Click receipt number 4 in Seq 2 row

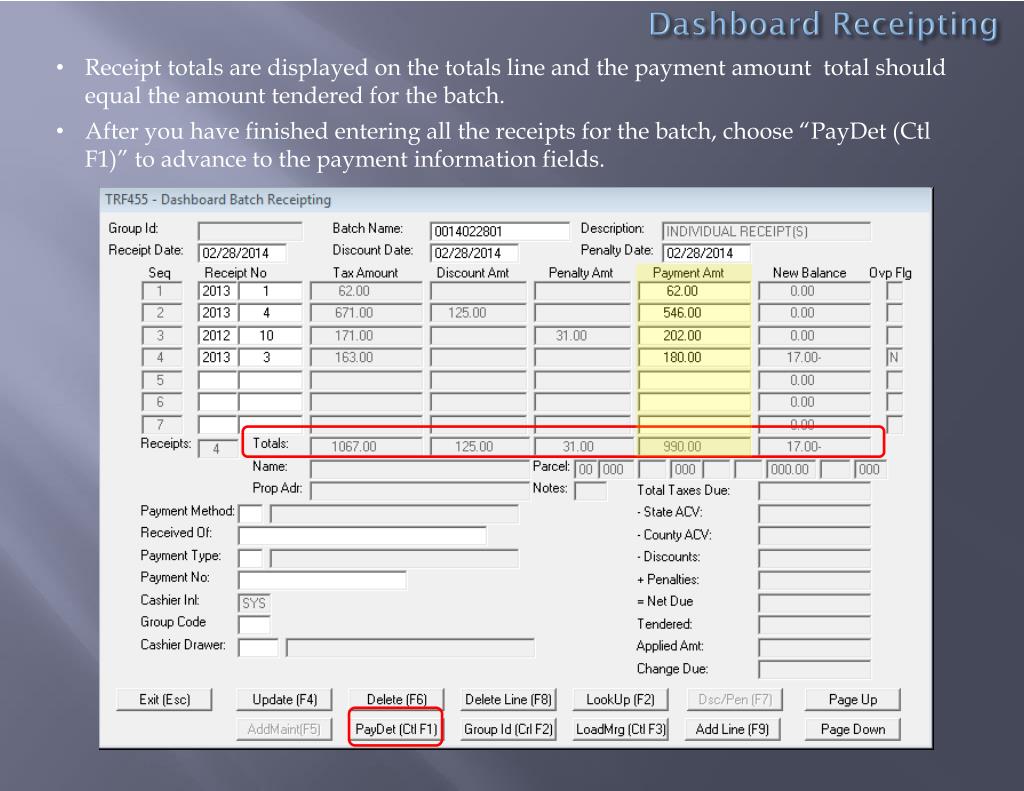[270, 314]
